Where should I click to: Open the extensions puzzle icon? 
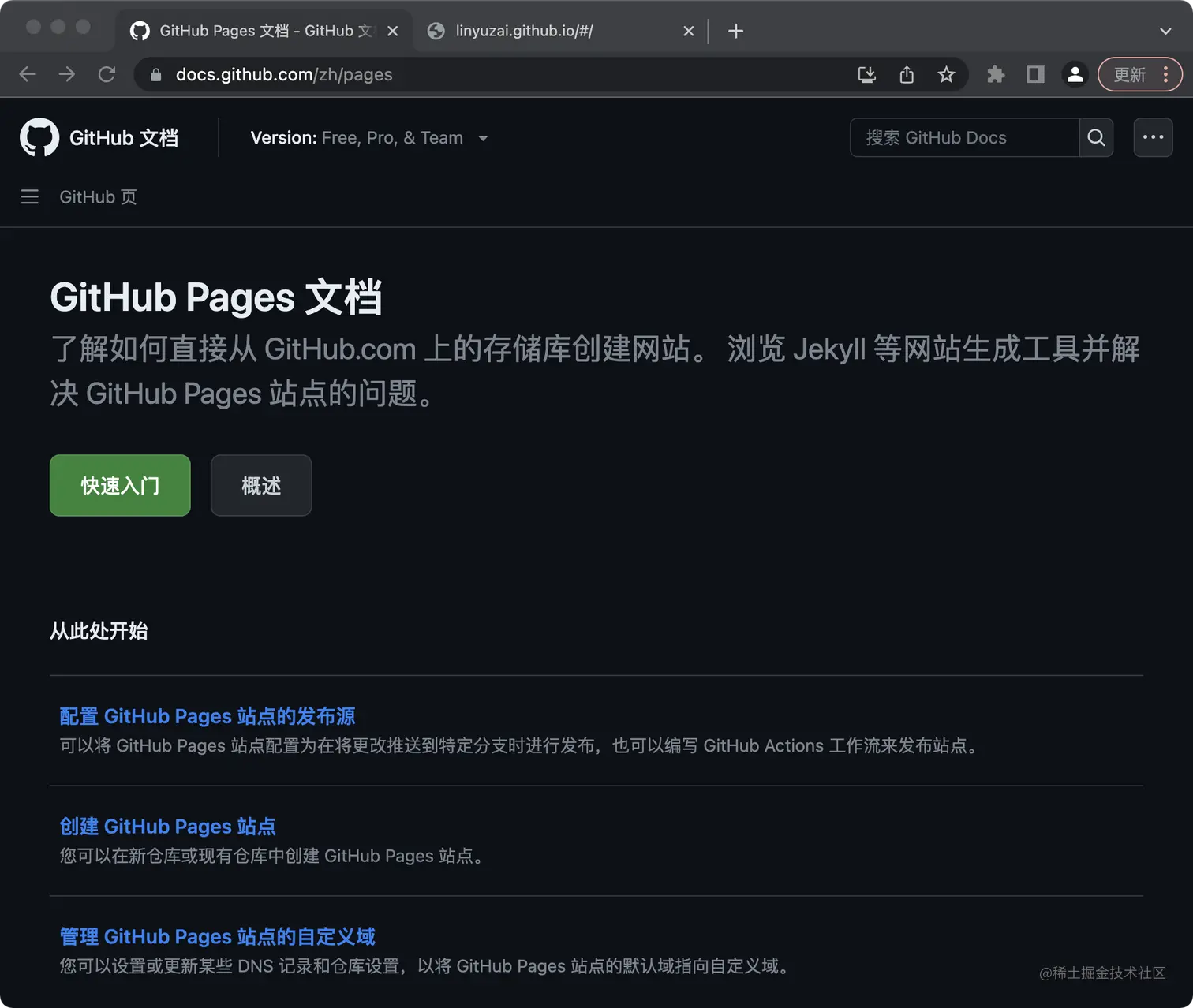pyautogui.click(x=996, y=75)
